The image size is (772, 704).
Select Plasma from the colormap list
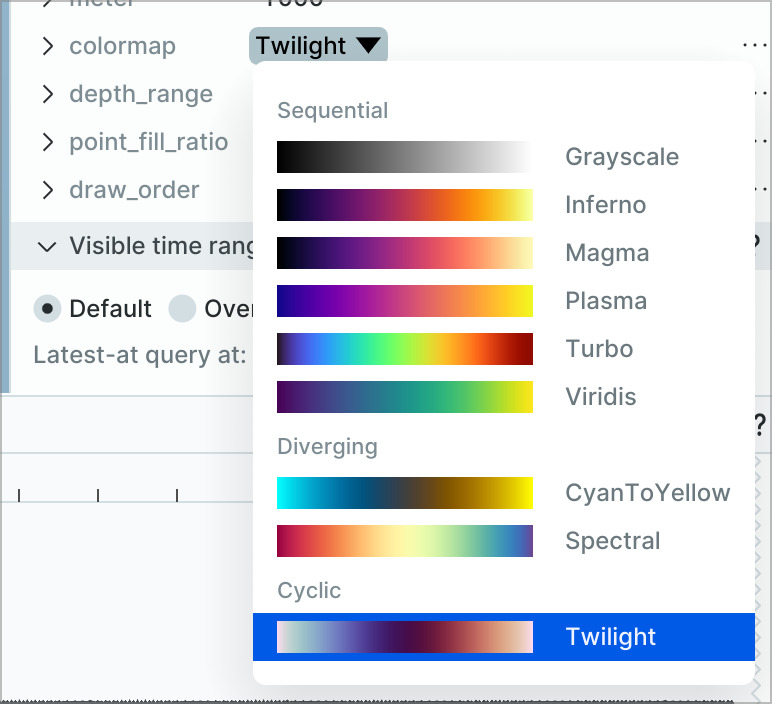606,301
